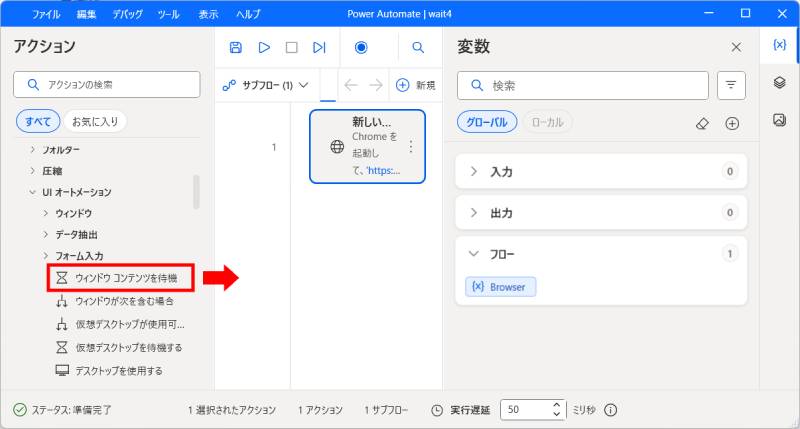Select the Chrome launch action globe icon
800x429 pixels.
click(x=337, y=147)
